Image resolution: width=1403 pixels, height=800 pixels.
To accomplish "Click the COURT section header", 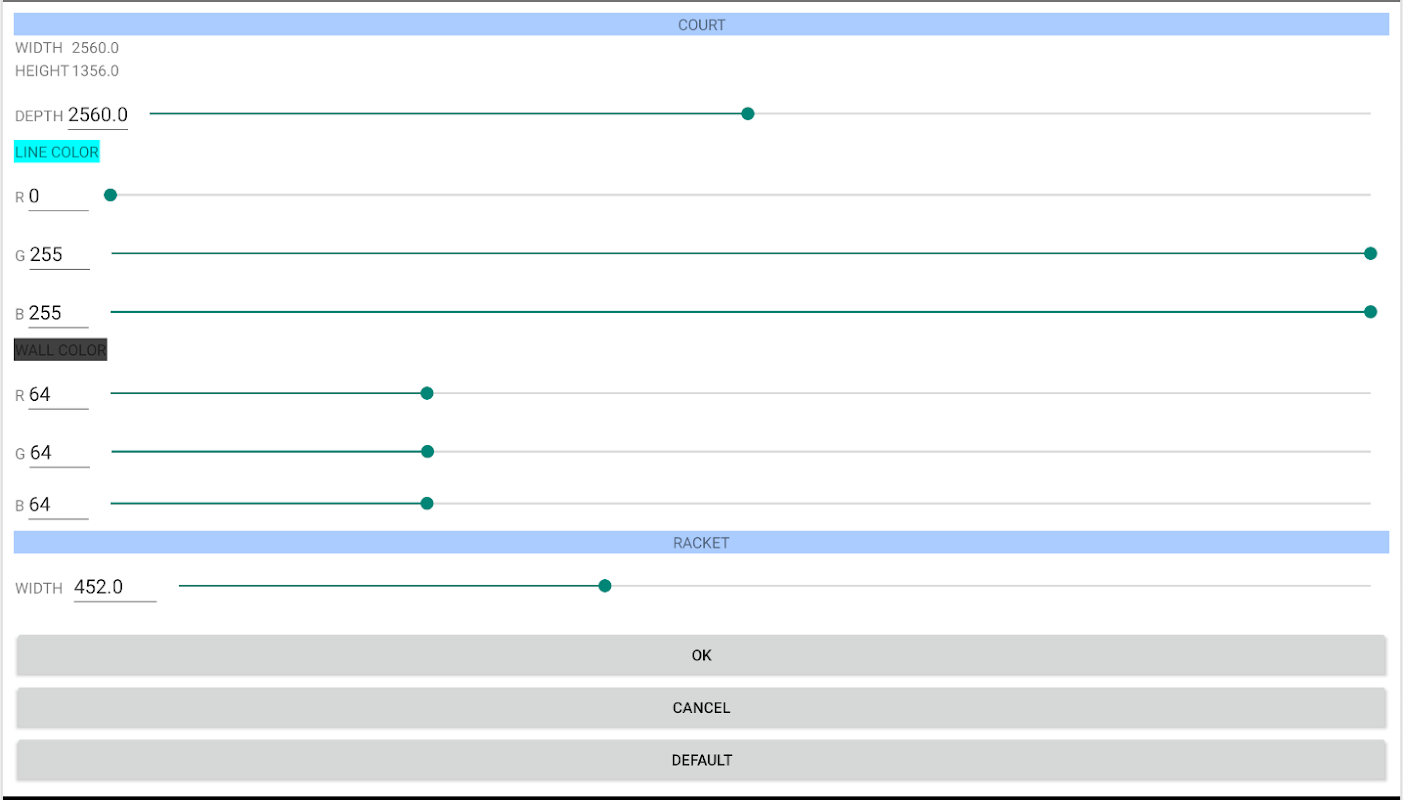I will pyautogui.click(x=701, y=25).
